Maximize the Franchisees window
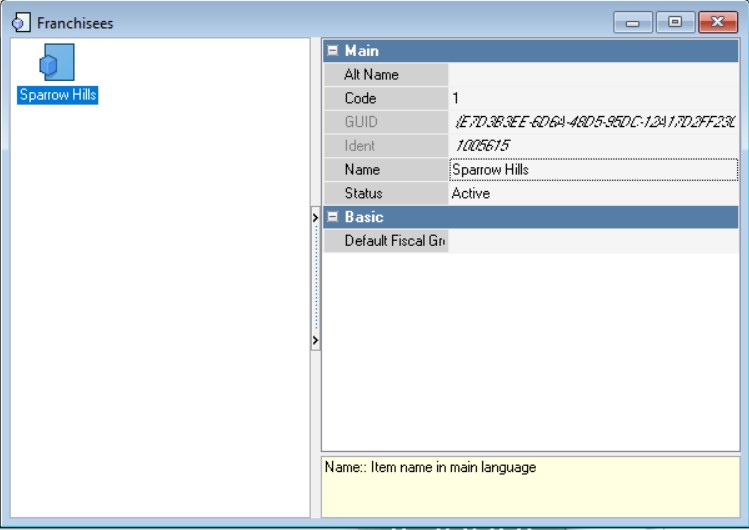Screen dimensions: 749x530 coord(675,22)
